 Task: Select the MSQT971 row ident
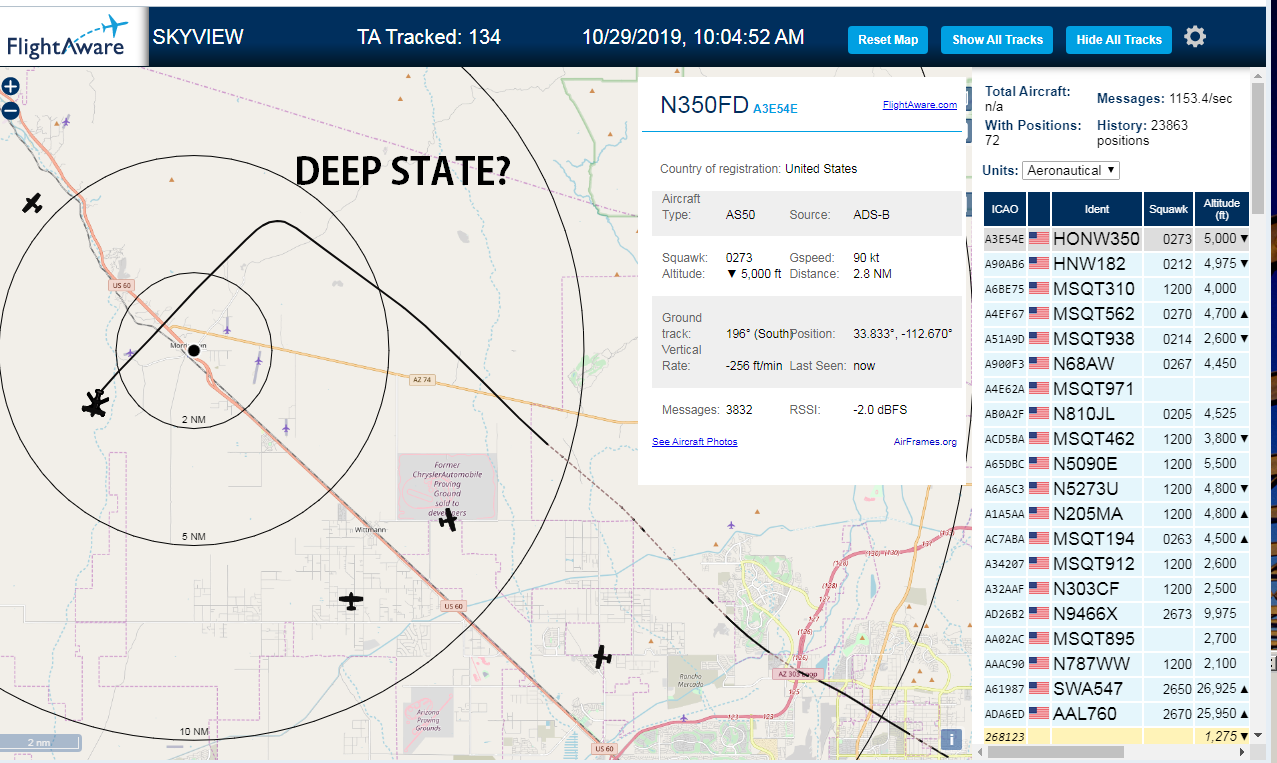click(1096, 389)
